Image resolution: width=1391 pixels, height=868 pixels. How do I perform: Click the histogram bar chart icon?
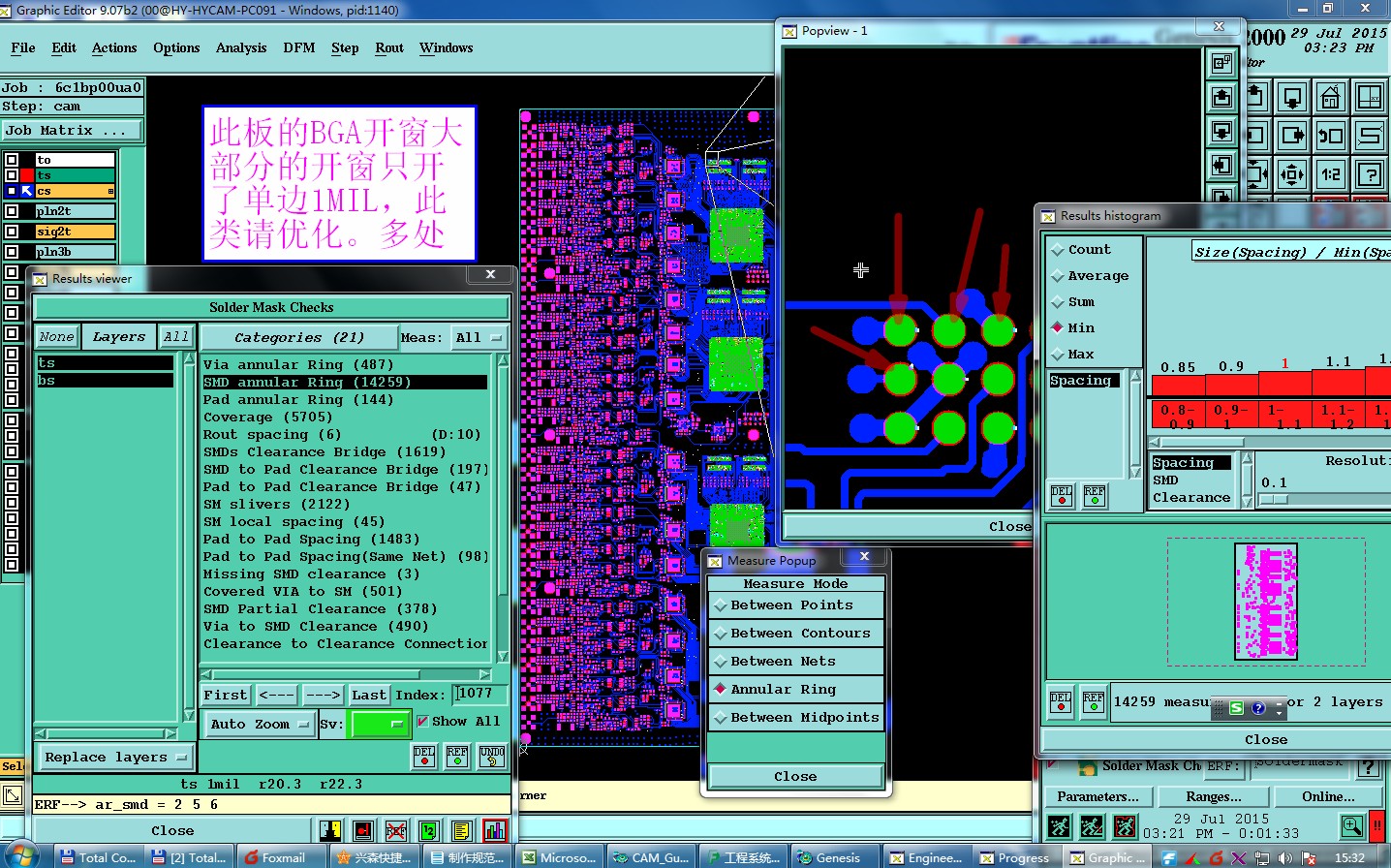pyautogui.click(x=495, y=830)
